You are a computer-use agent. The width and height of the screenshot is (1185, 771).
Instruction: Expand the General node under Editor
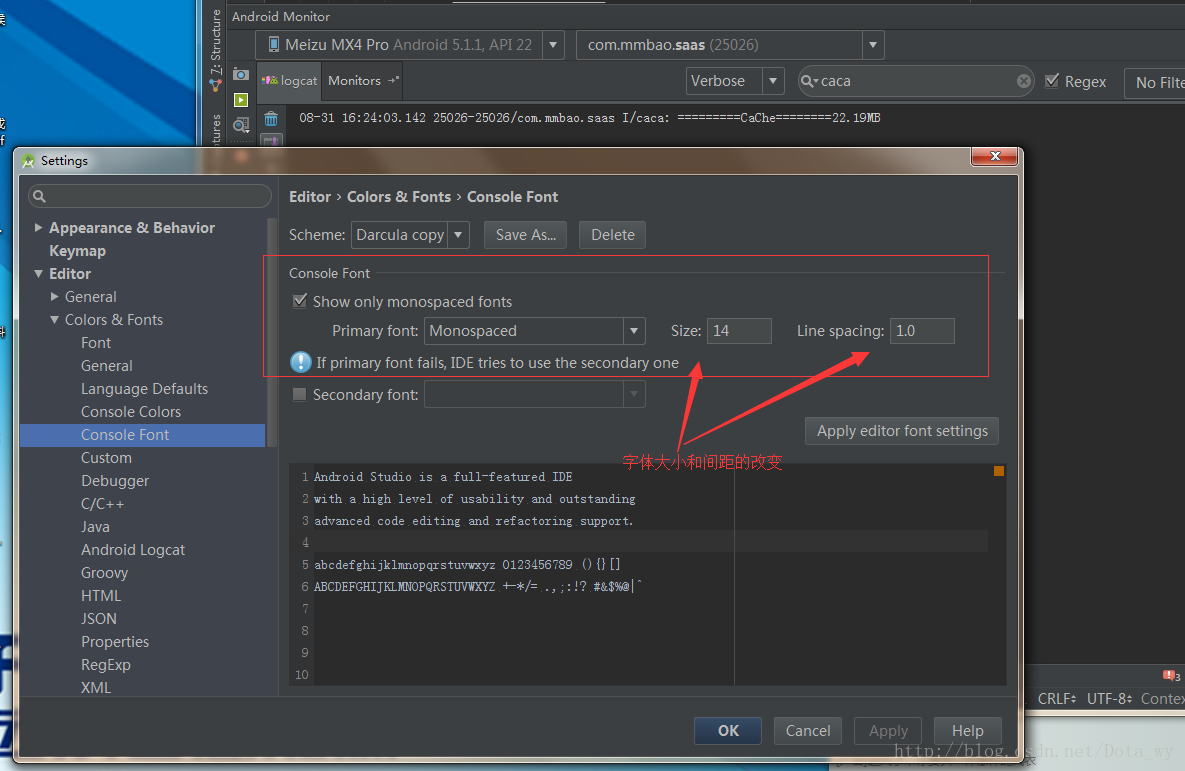coord(54,296)
